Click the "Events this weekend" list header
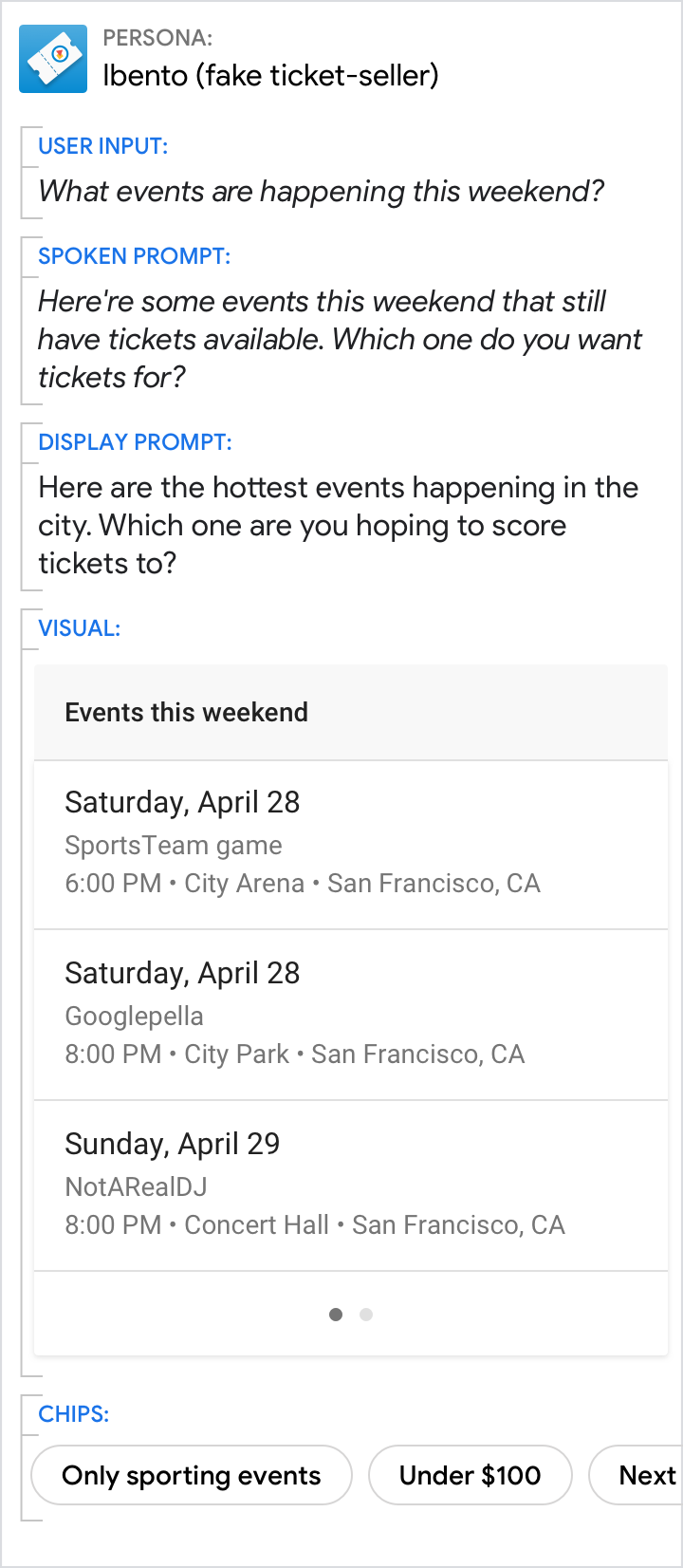 coord(187,713)
